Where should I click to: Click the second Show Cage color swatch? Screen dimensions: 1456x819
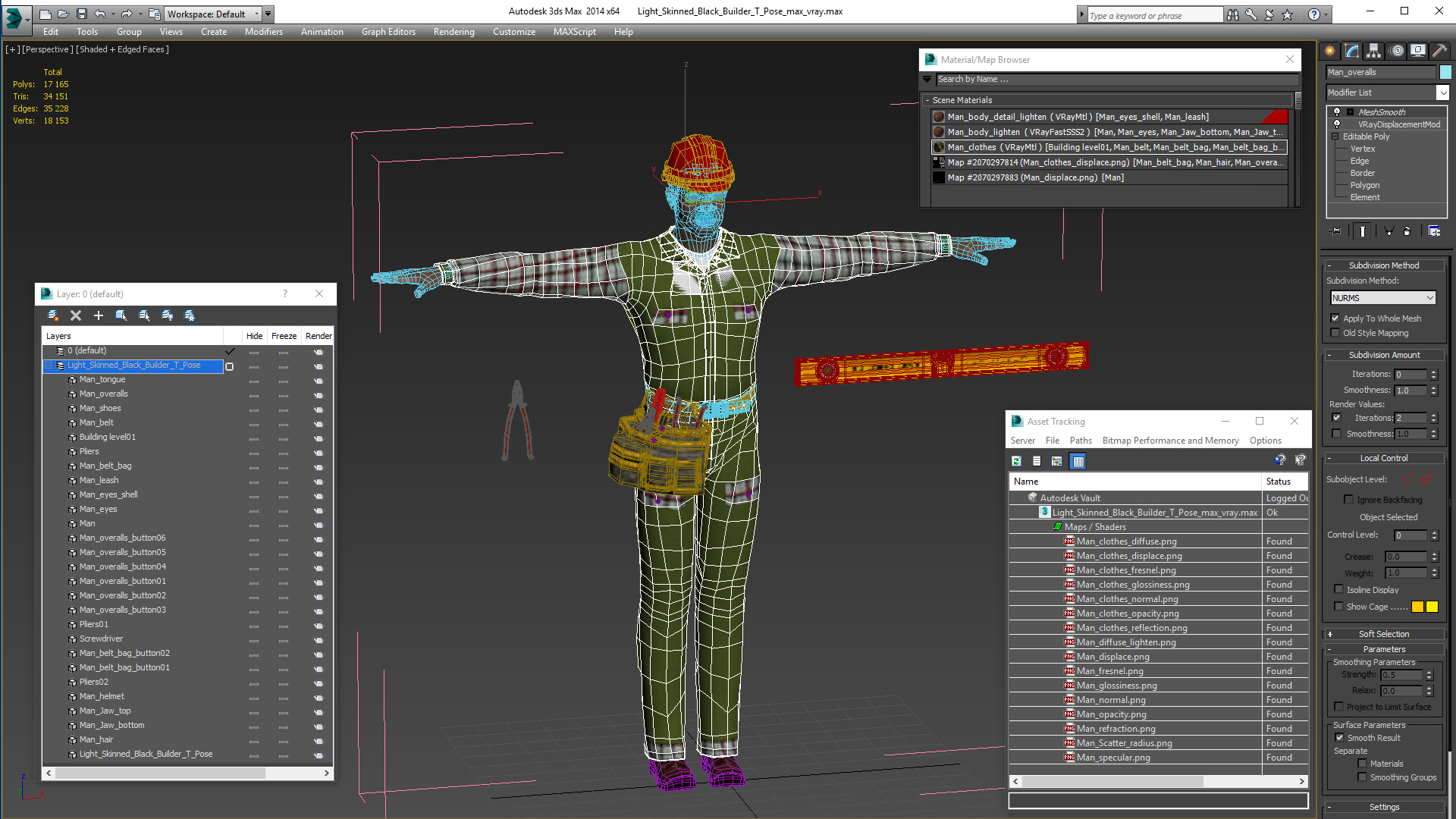coord(1432,607)
